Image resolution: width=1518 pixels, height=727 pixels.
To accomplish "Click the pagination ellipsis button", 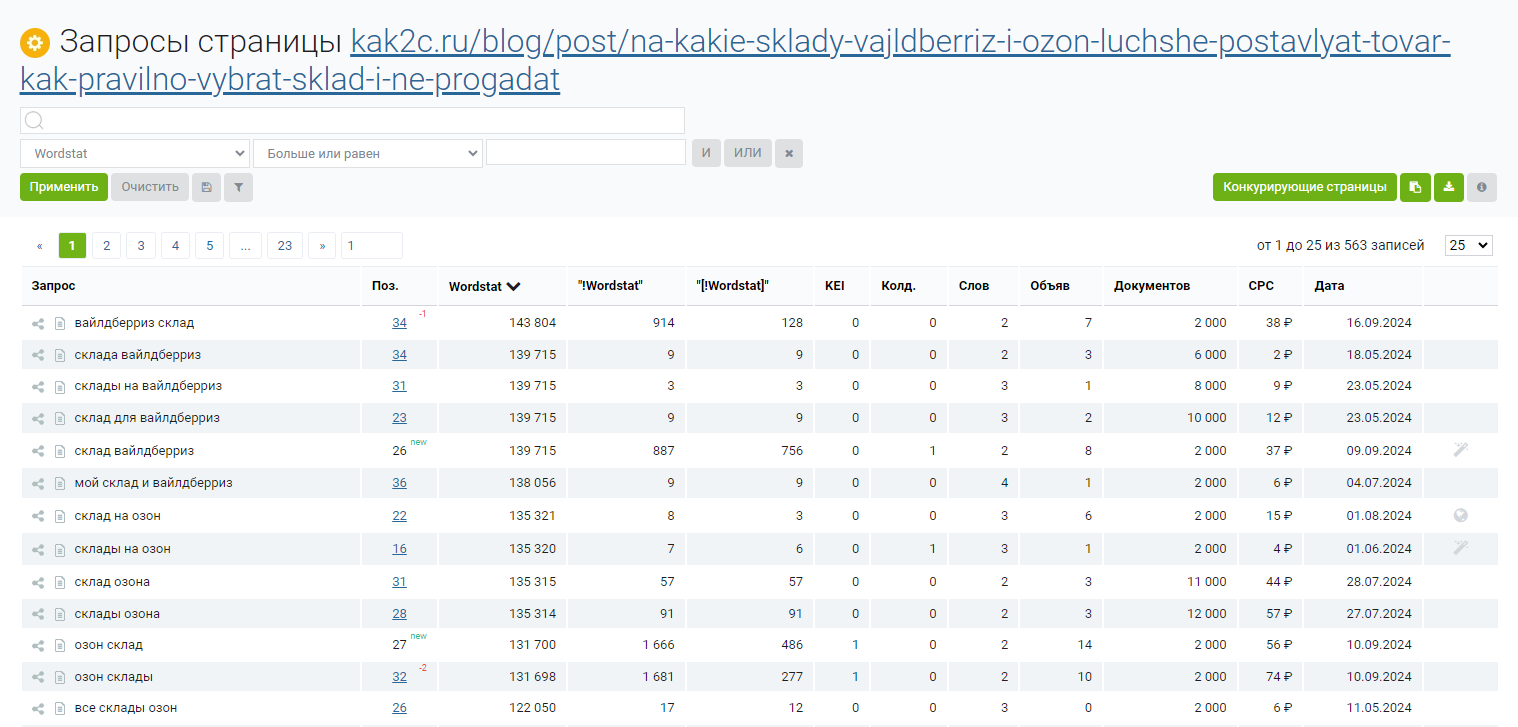I will coord(245,246).
